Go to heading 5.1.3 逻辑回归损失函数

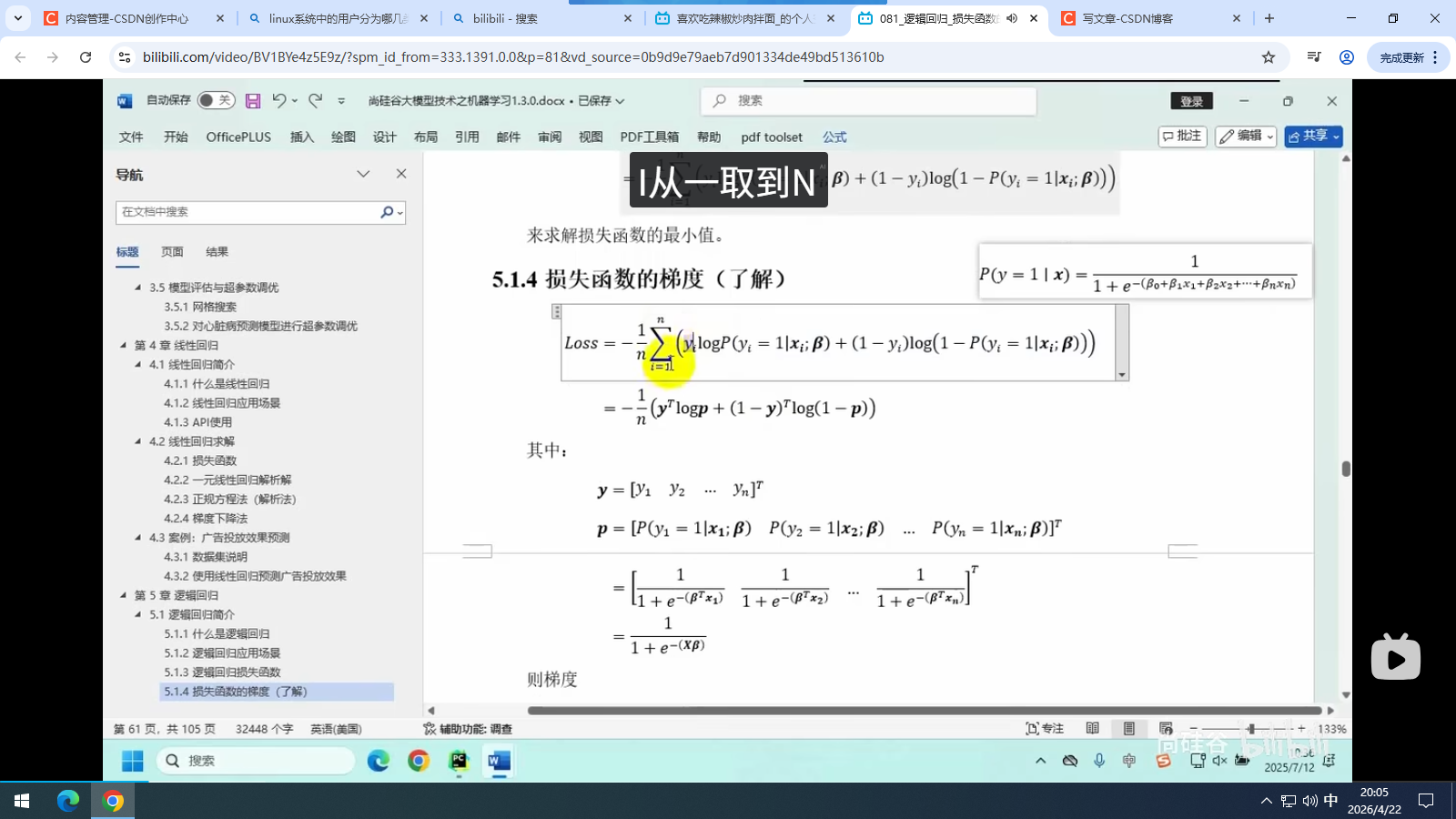click(x=223, y=672)
